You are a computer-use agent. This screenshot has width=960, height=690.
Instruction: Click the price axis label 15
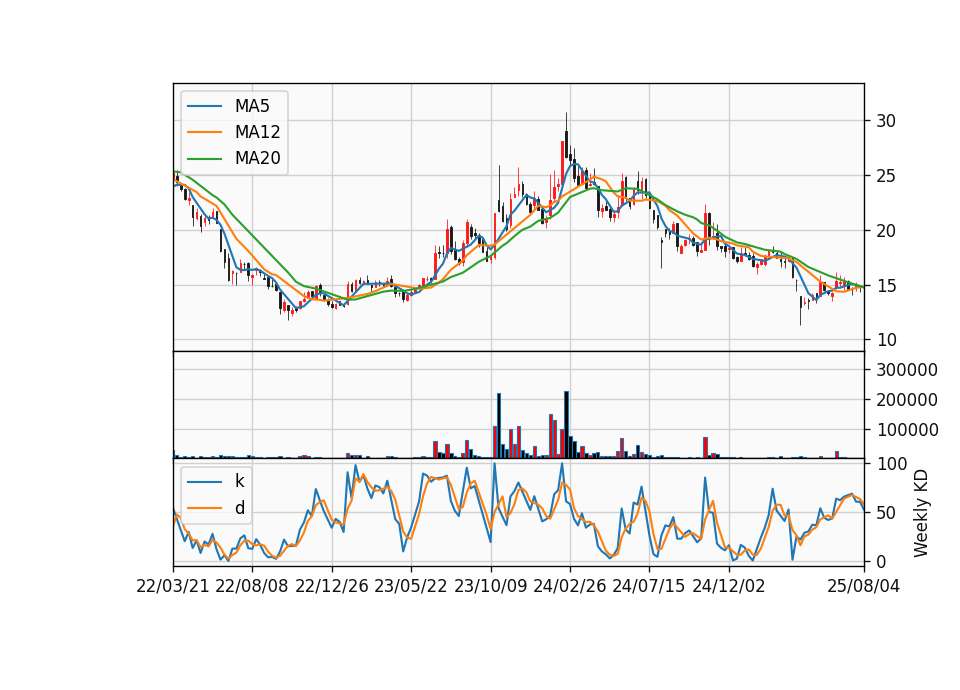(x=886, y=286)
